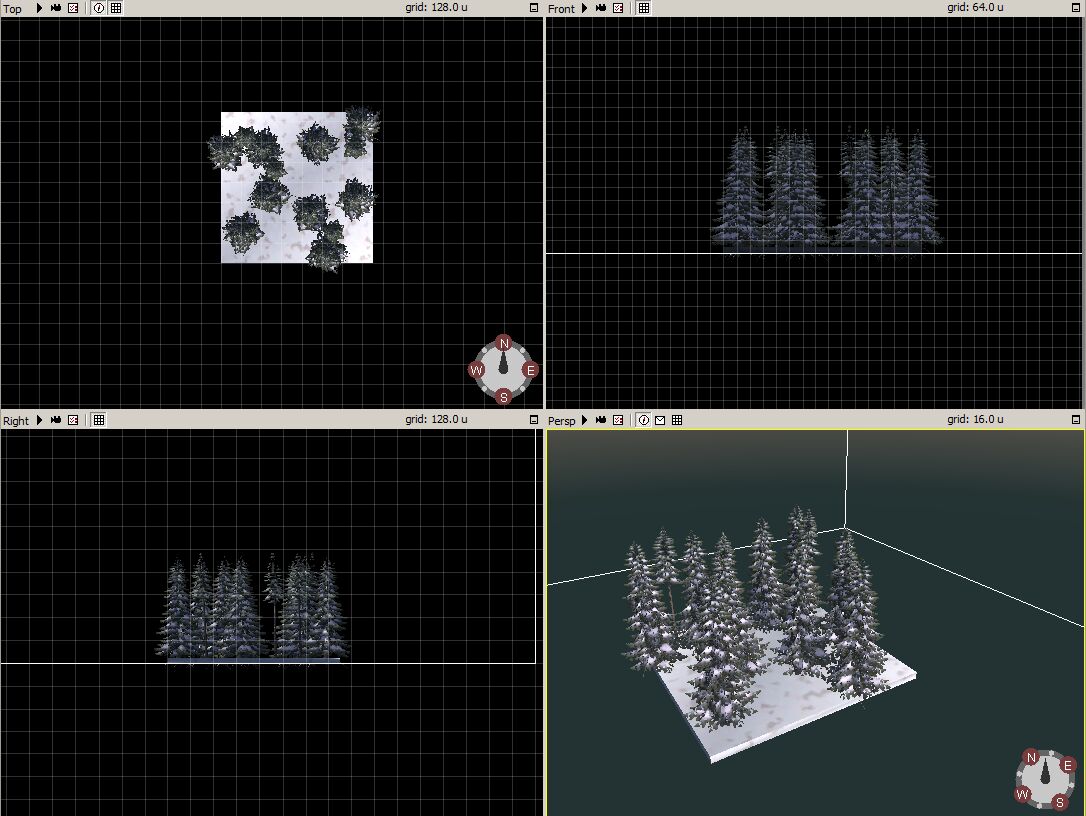
Task: Click the compass gizmo in Top viewport
Action: 504,370
